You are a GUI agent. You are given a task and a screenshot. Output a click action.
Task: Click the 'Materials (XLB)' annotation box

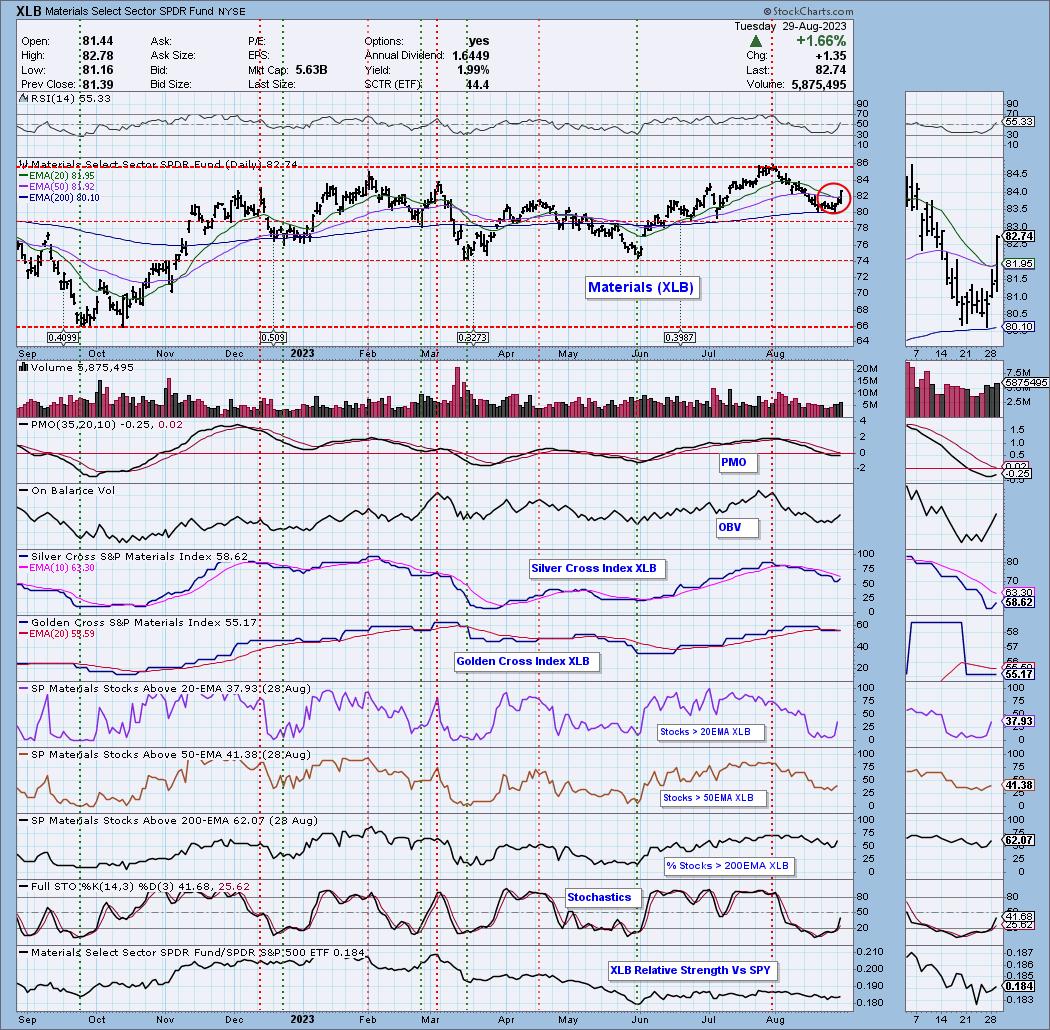pyautogui.click(x=640, y=287)
